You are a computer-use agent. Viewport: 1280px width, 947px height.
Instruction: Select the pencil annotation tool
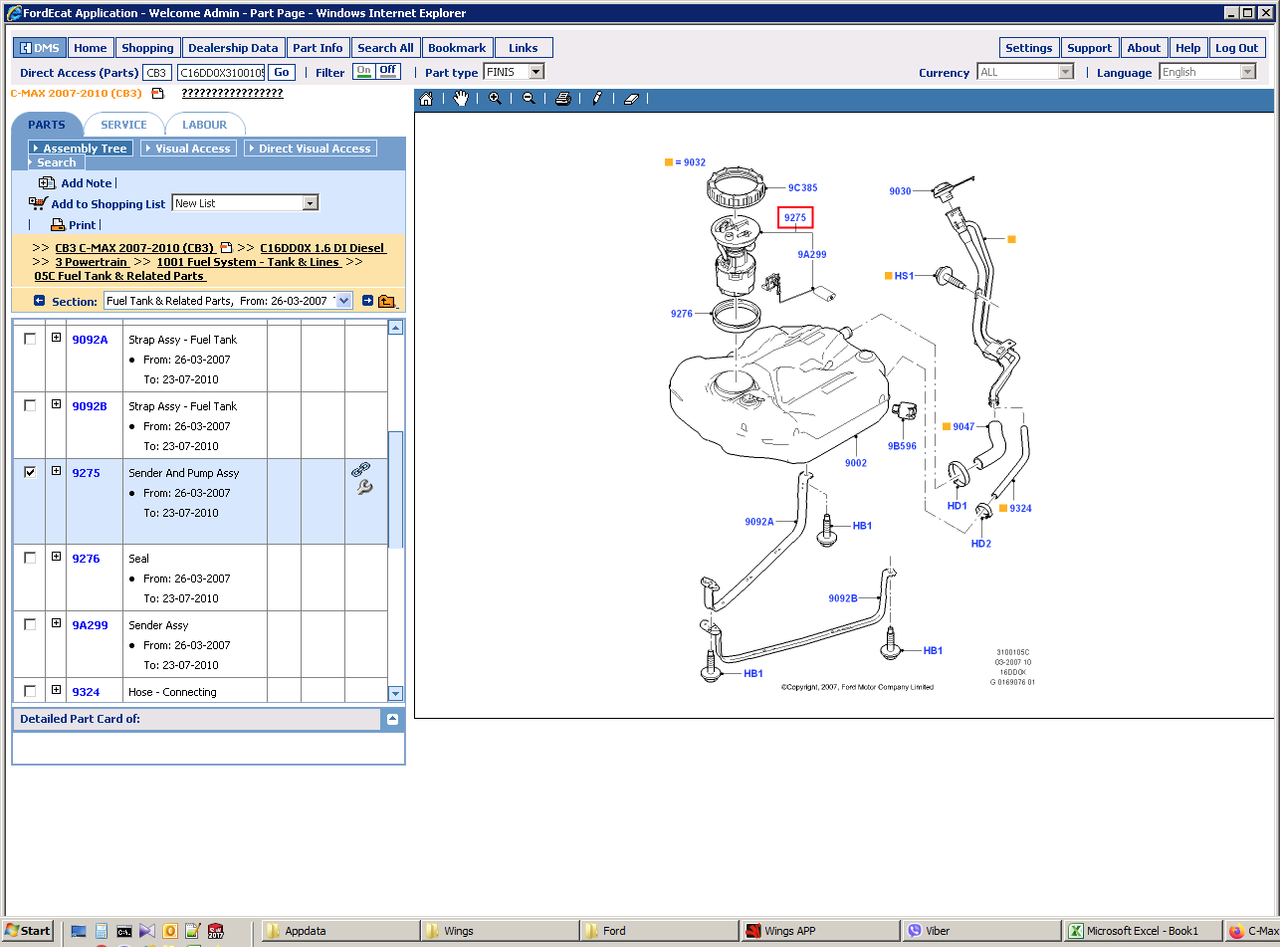[x=597, y=98]
